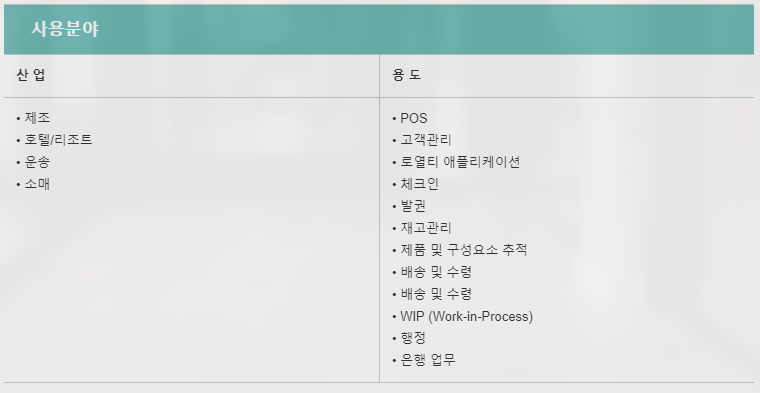
Task: Click the 발권 entry
Action: point(413,206)
